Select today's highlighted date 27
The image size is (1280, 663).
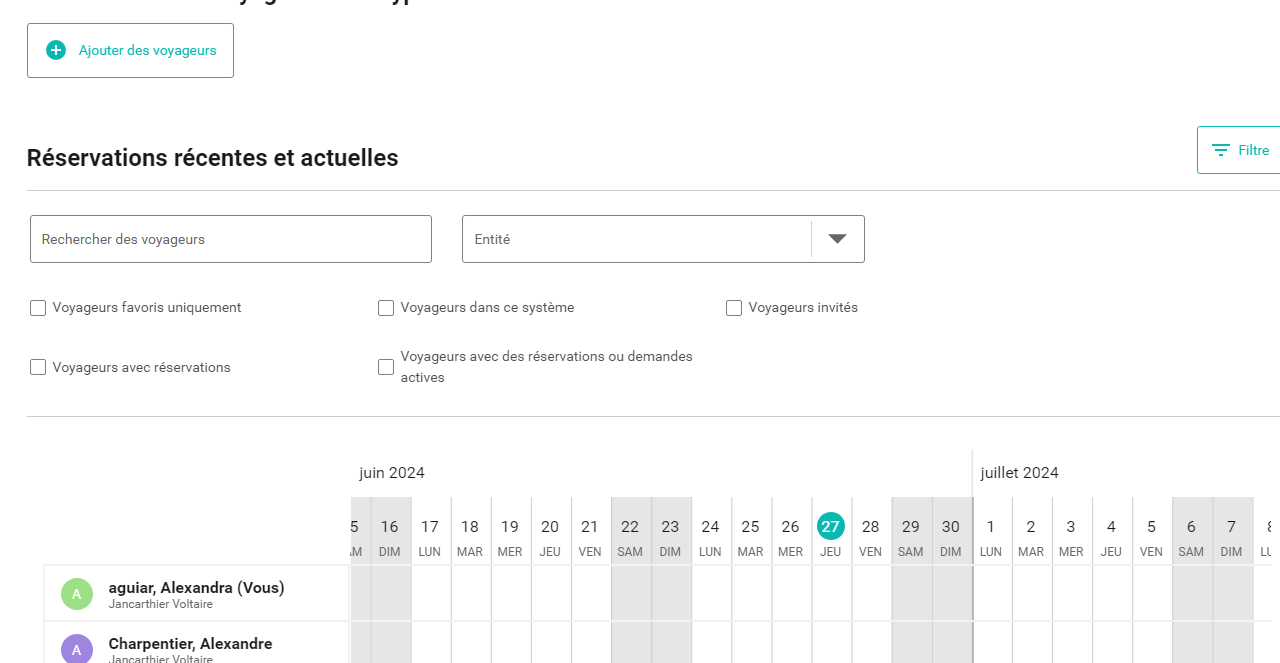pos(830,526)
